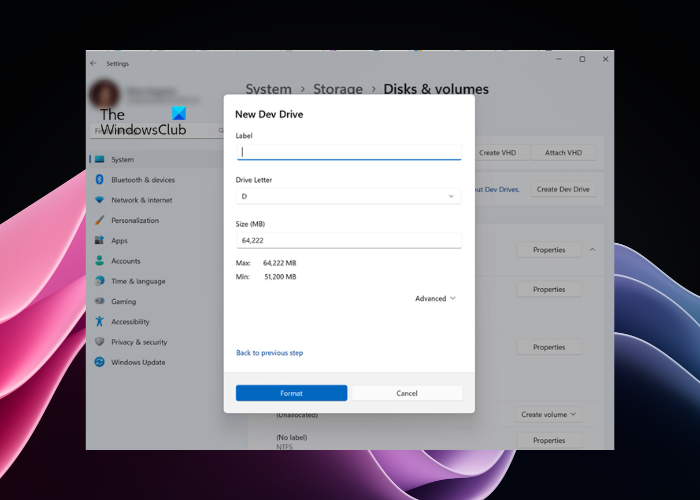Cancel the New Dev Drive dialog

coord(407,393)
